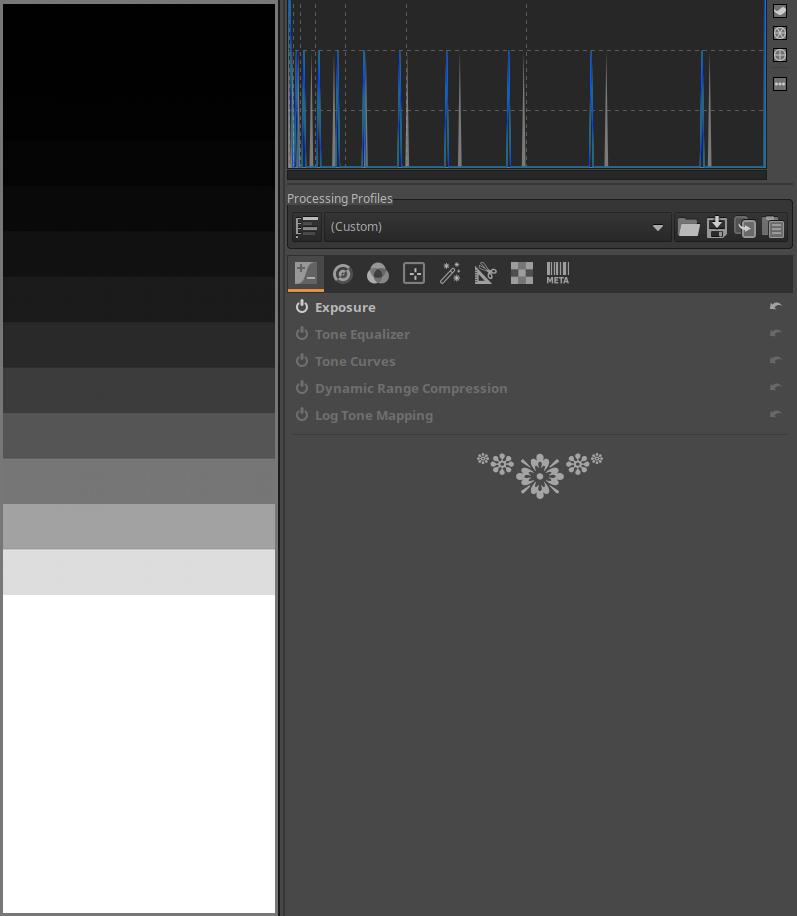This screenshot has height=916, width=797.
Task: Open the Transform tab with scissors and ruler
Action: pos(485,273)
